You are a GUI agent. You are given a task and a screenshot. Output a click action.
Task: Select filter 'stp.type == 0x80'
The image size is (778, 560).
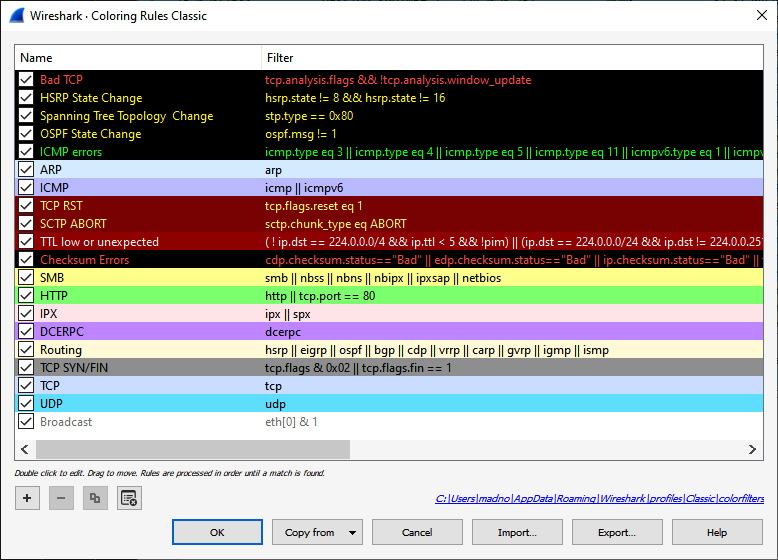[x=309, y=116]
